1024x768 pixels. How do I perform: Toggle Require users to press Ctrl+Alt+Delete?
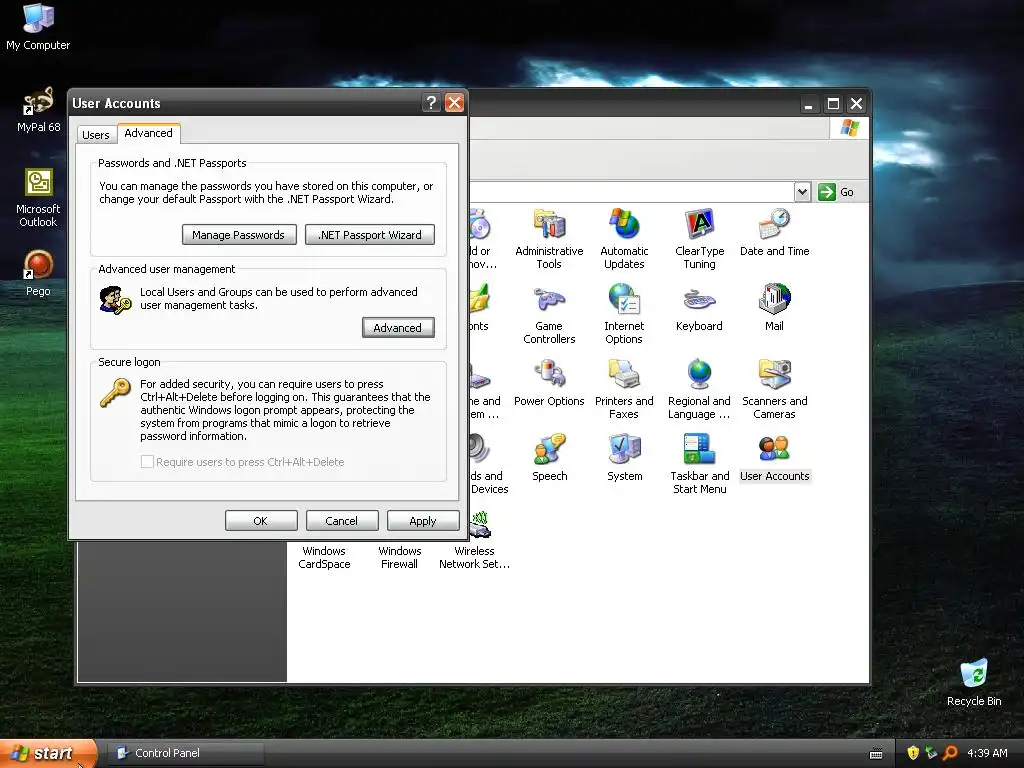[148, 462]
